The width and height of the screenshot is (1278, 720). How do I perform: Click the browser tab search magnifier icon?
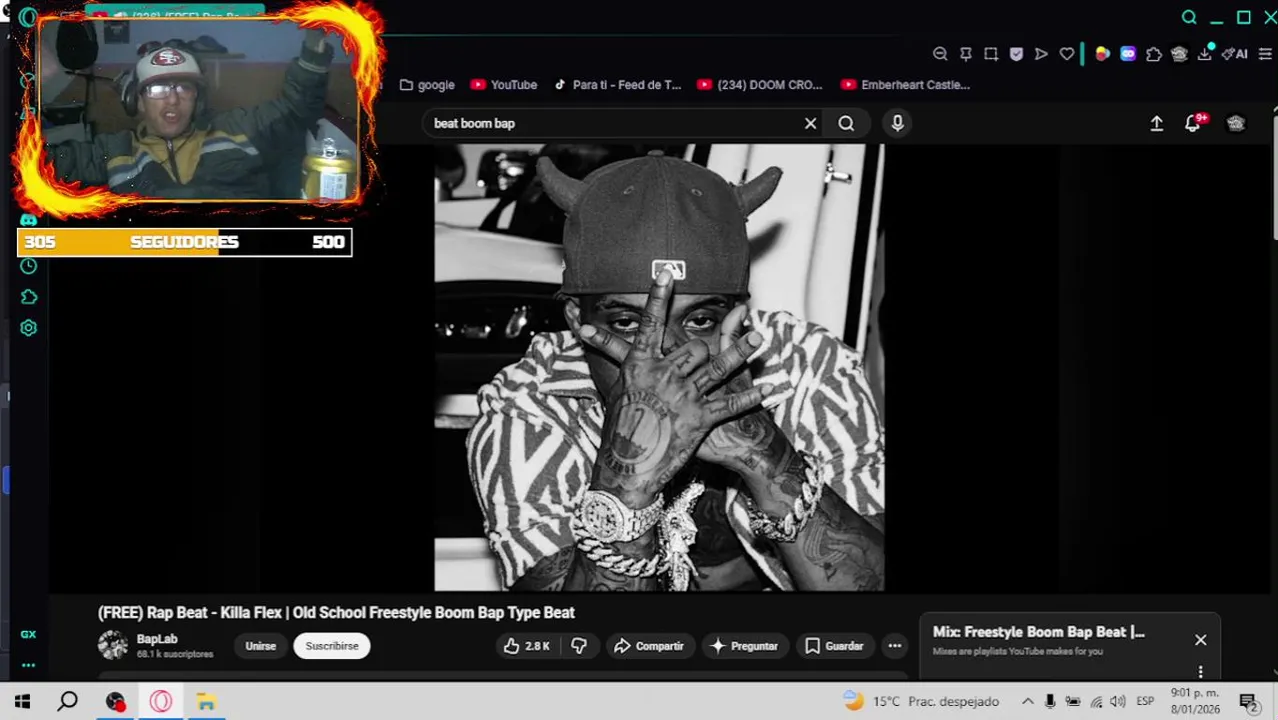(x=1189, y=17)
